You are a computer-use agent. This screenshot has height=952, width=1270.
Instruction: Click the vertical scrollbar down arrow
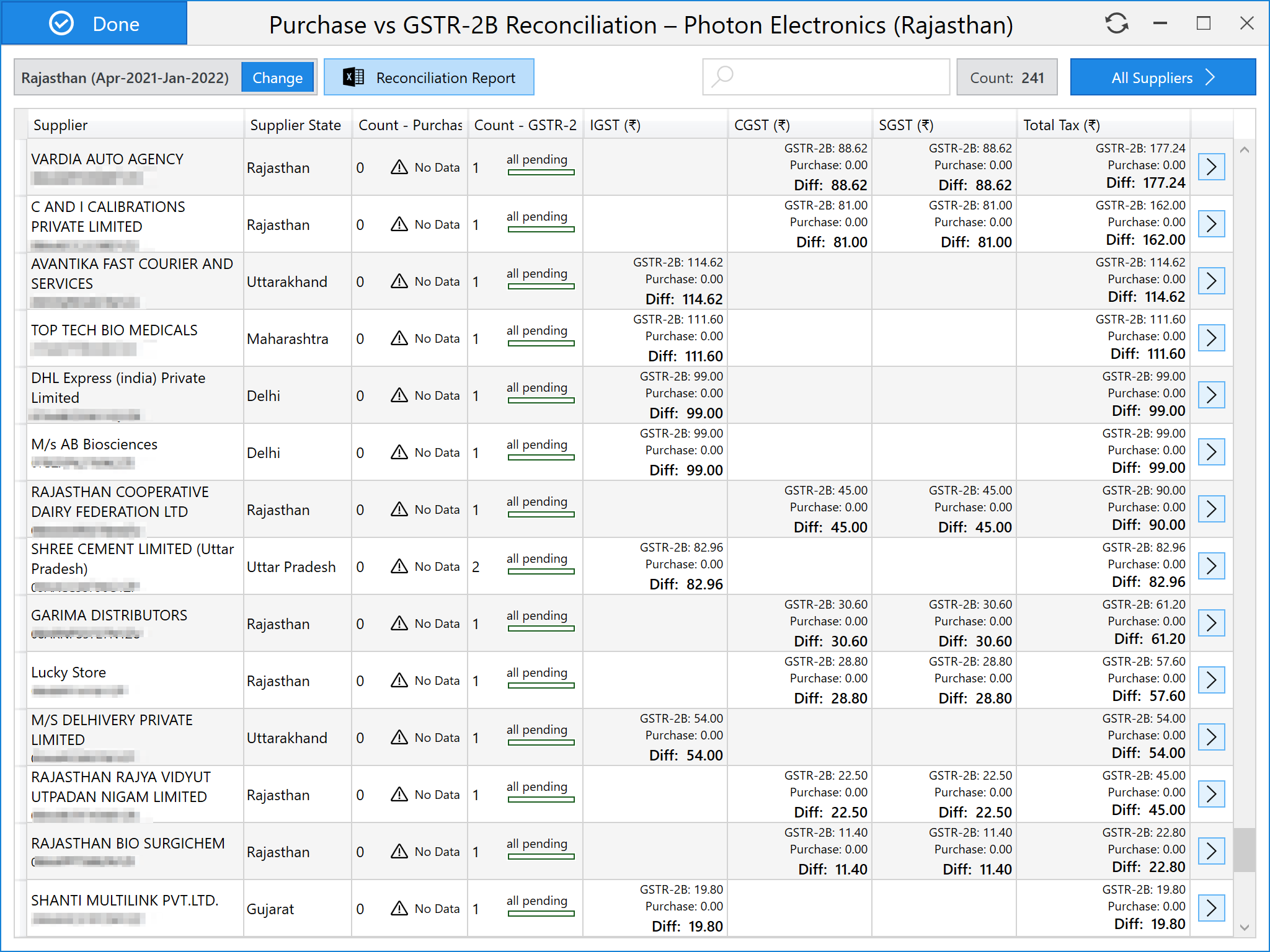pos(1244,927)
